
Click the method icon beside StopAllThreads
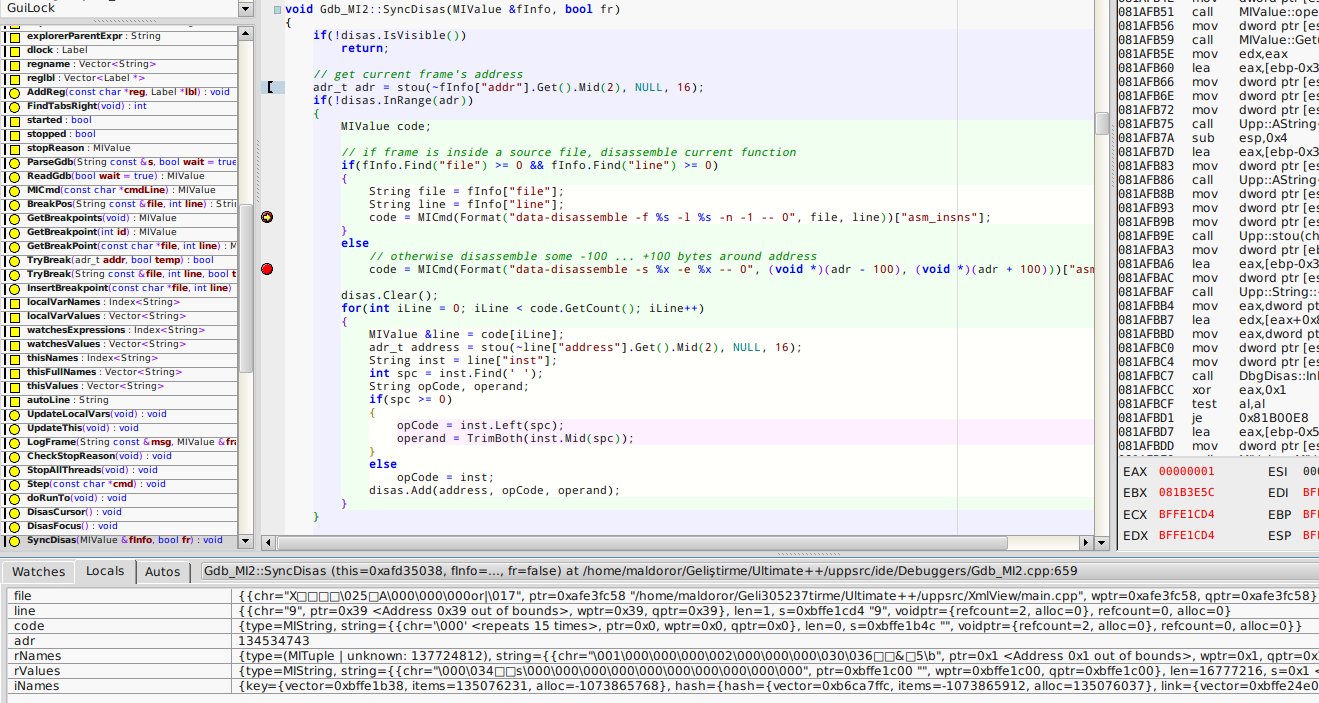15,470
